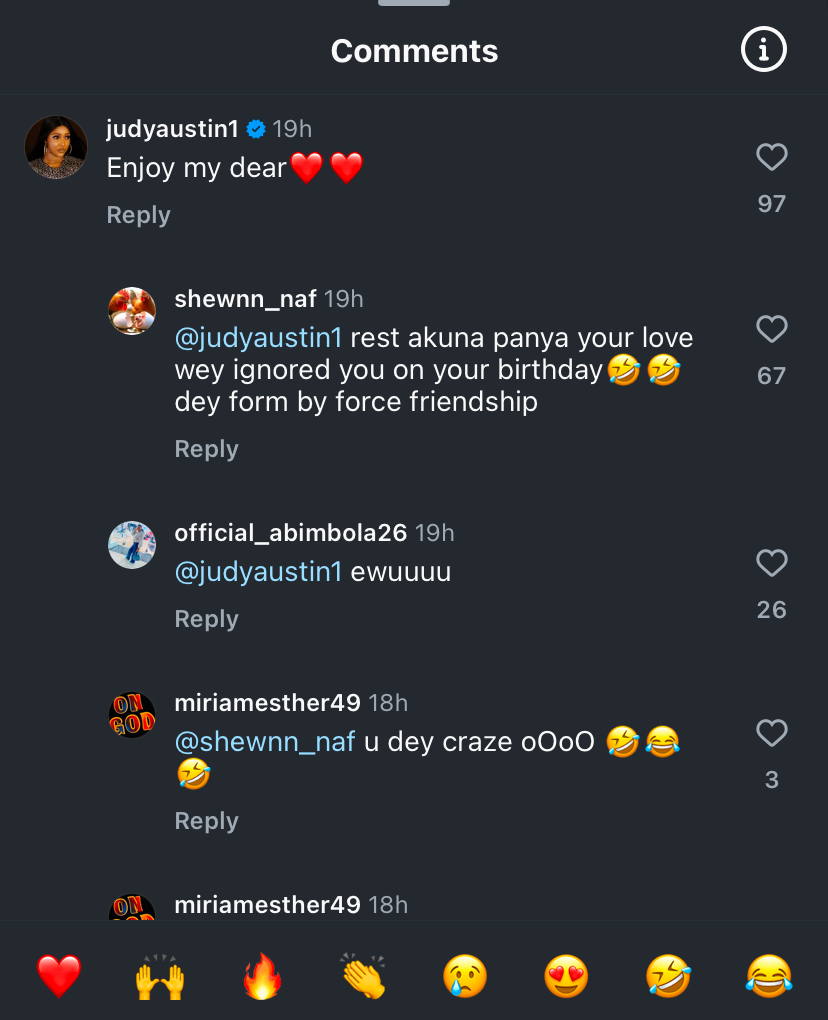
Task: Reply to judyaustin1's comment
Action: coord(138,215)
